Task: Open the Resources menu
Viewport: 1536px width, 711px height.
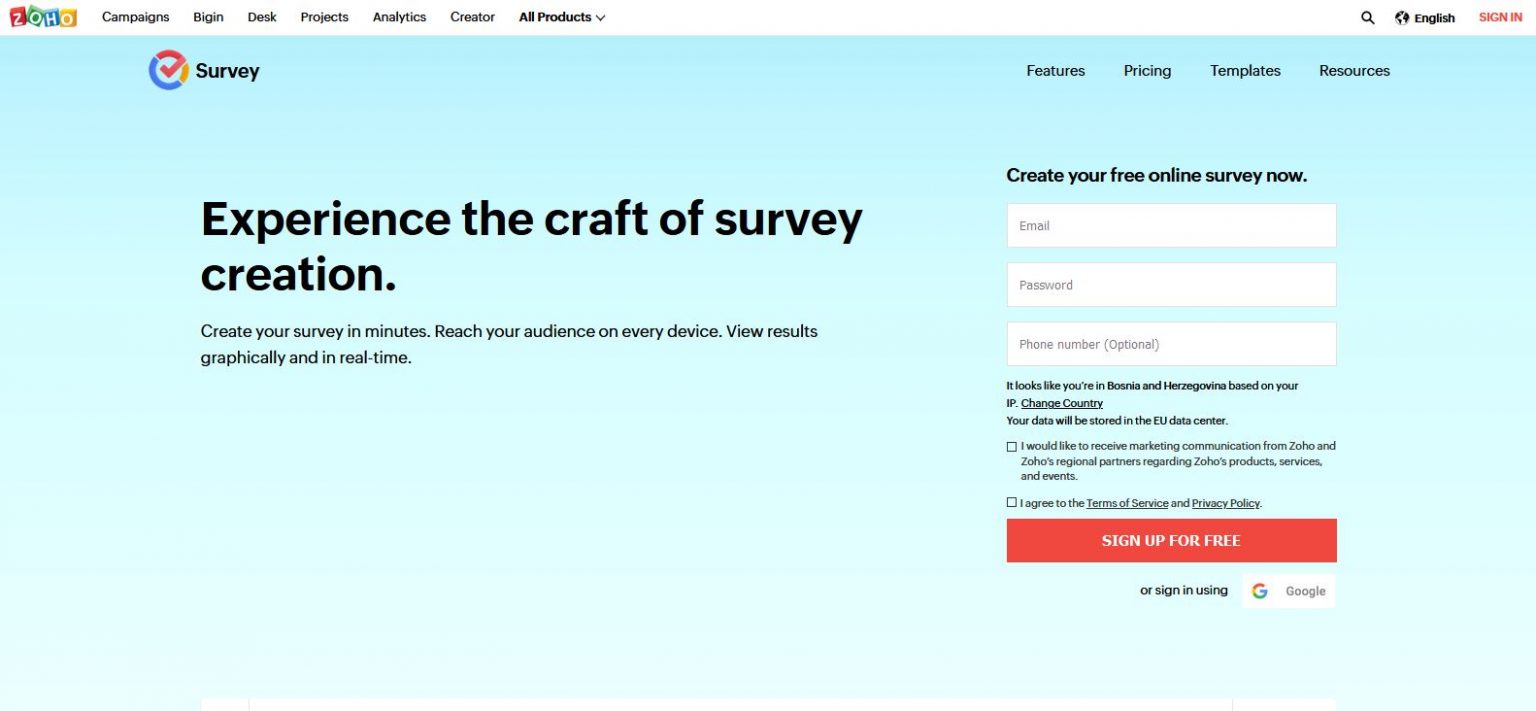Action: click(x=1353, y=70)
